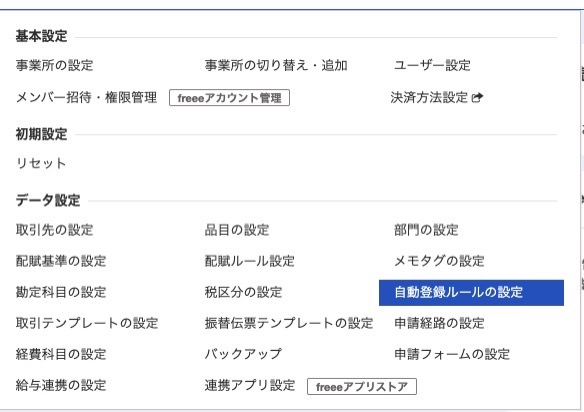Open 品目の設定
Image resolution: width=584 pixels, height=412 pixels.
tap(237, 230)
